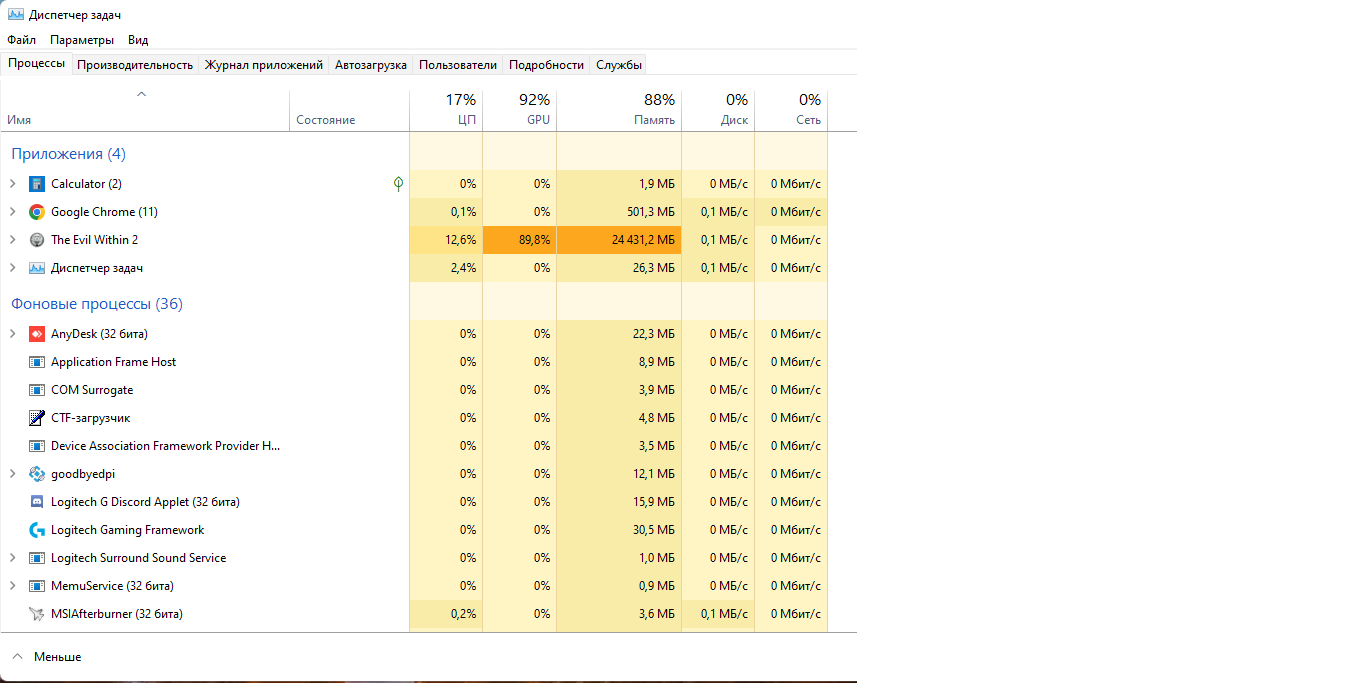Click the Logitech Surround Sound Service icon
Screen dimensions: 1345x689
point(37,558)
